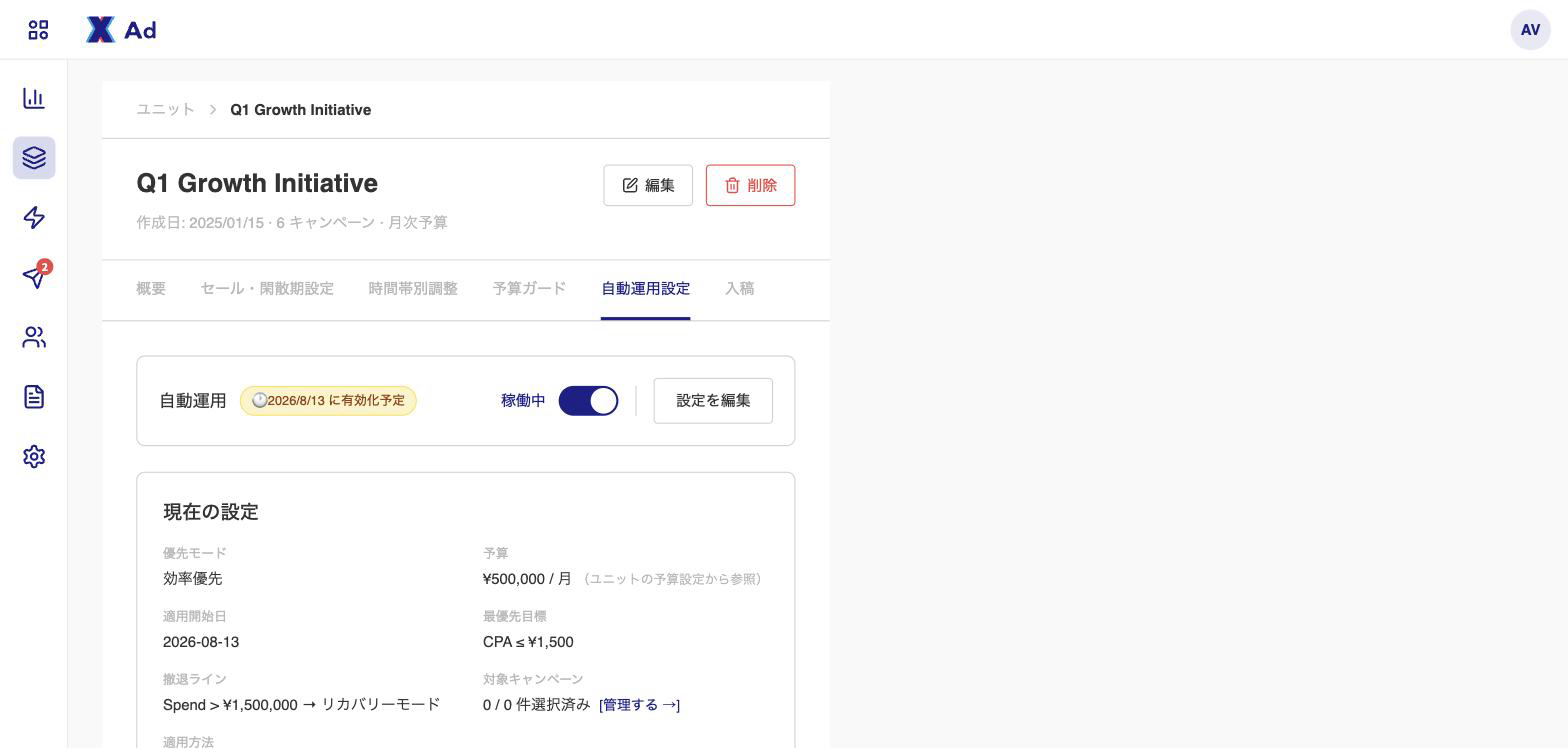Click the 対象キャンペーン field label
This screenshot has width=1568, height=749.
coord(533,679)
